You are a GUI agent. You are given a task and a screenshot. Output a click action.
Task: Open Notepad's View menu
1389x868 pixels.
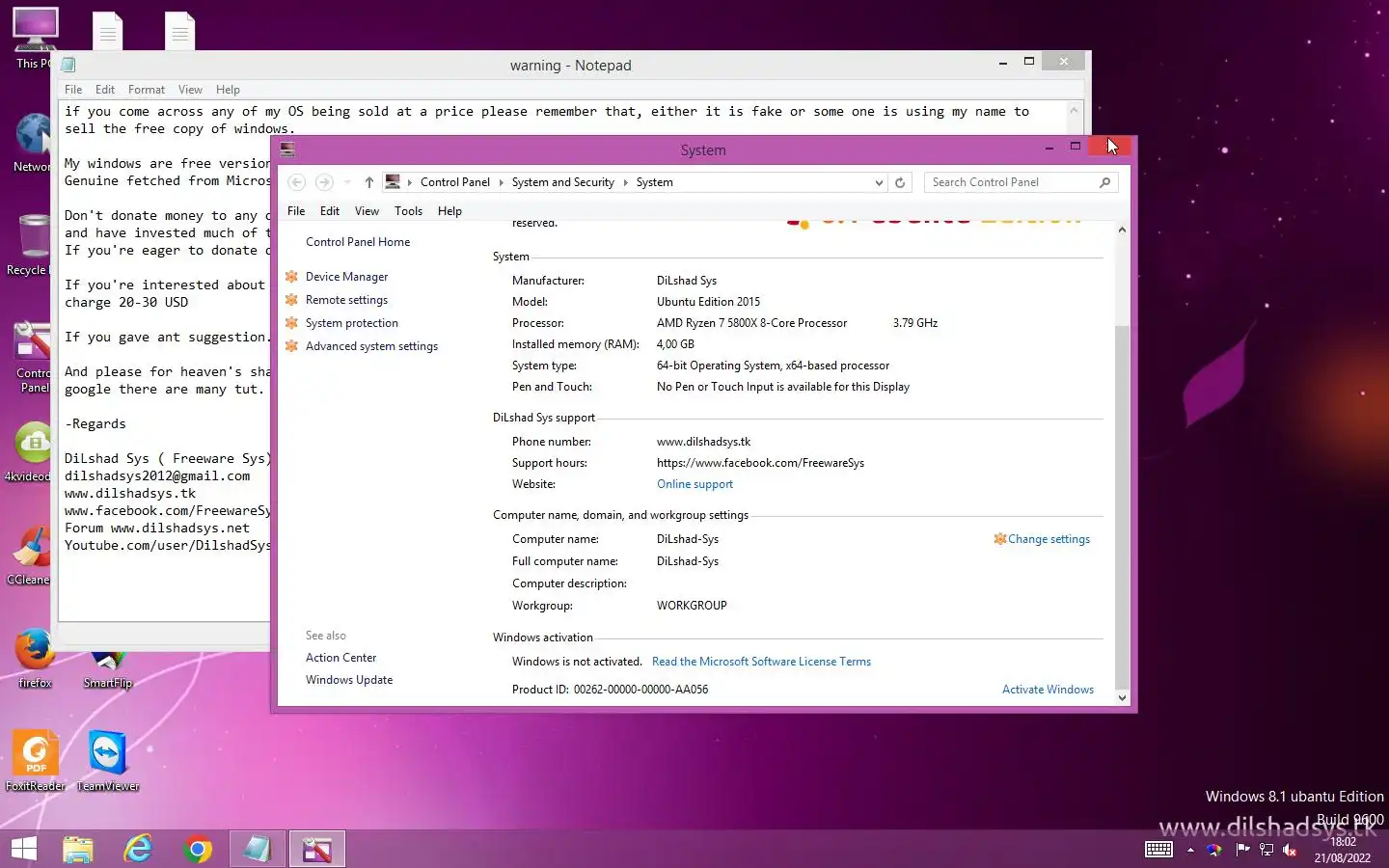[190, 90]
